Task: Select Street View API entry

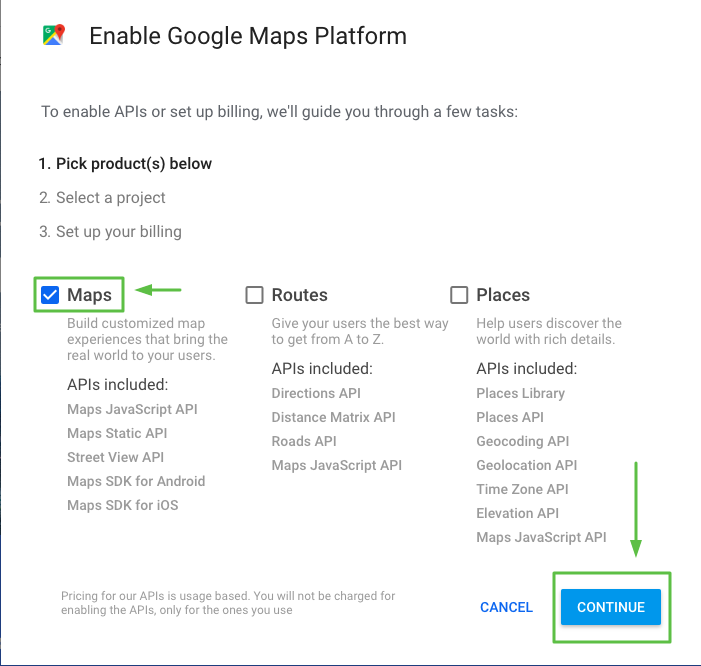Action: [115, 457]
